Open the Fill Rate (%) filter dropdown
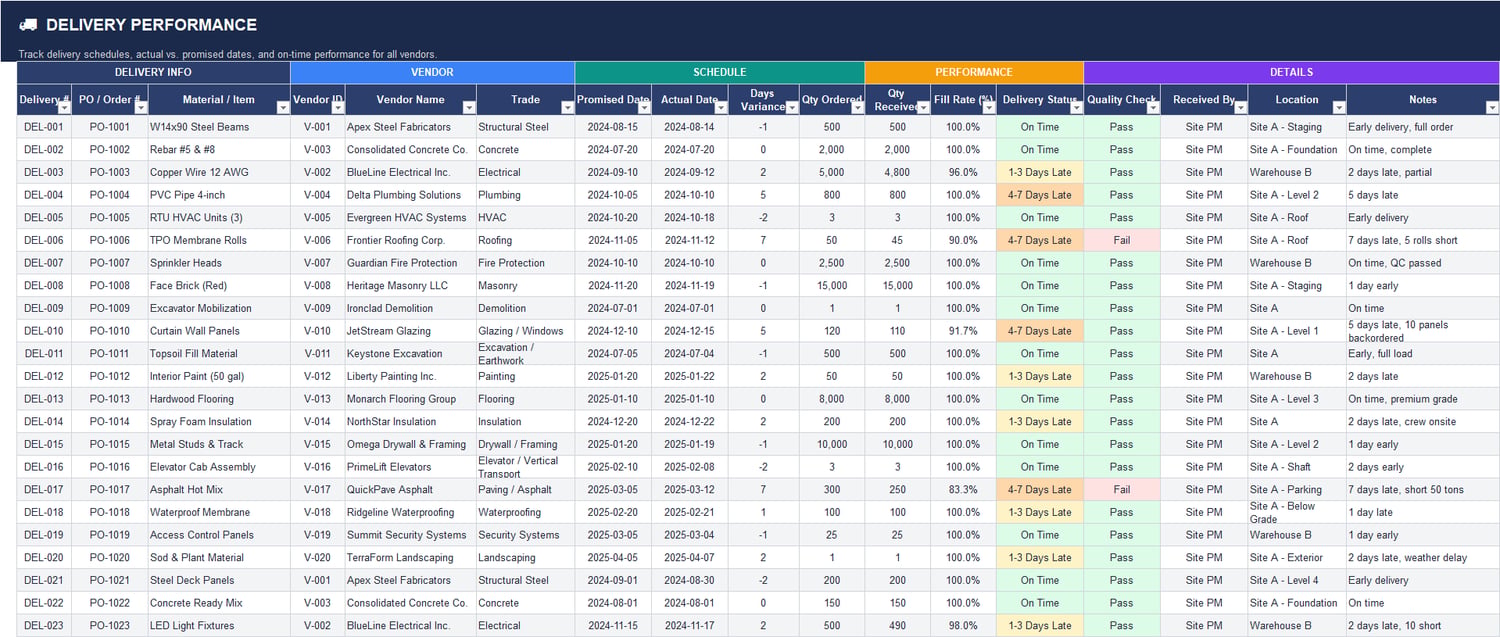Screen dimensions: 1500x637 [989, 107]
